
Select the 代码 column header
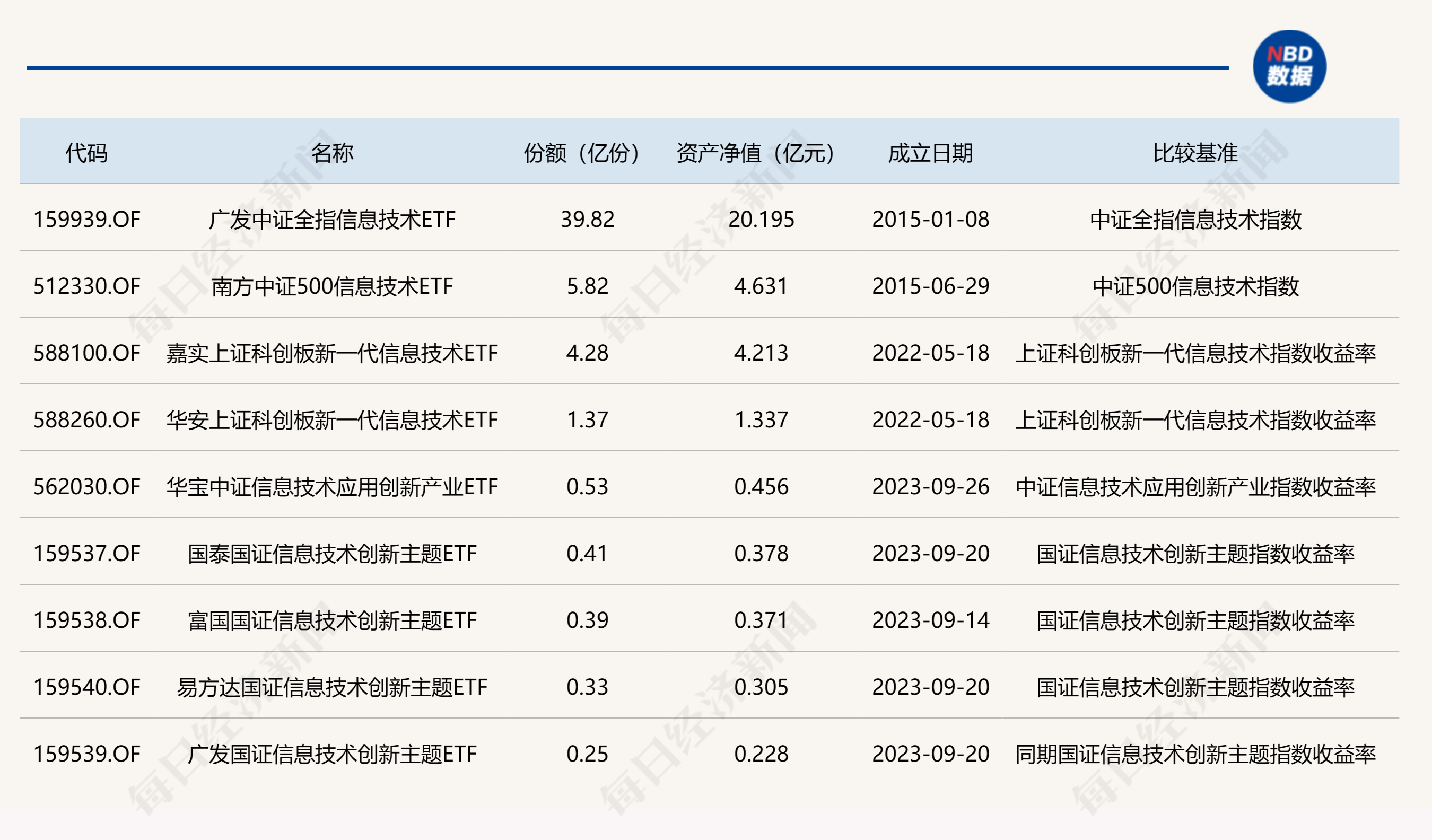click(86, 153)
